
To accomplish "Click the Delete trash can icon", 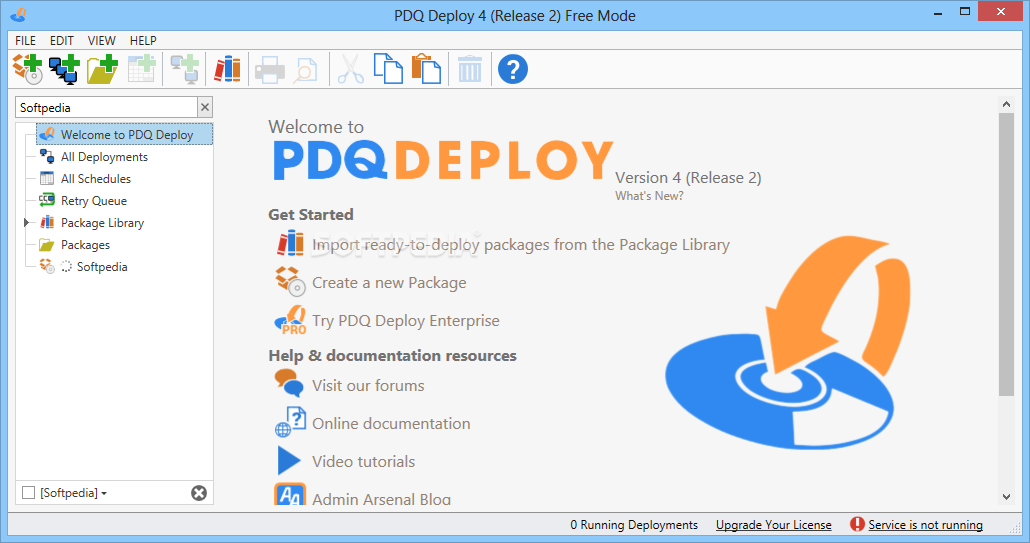I will [470, 69].
